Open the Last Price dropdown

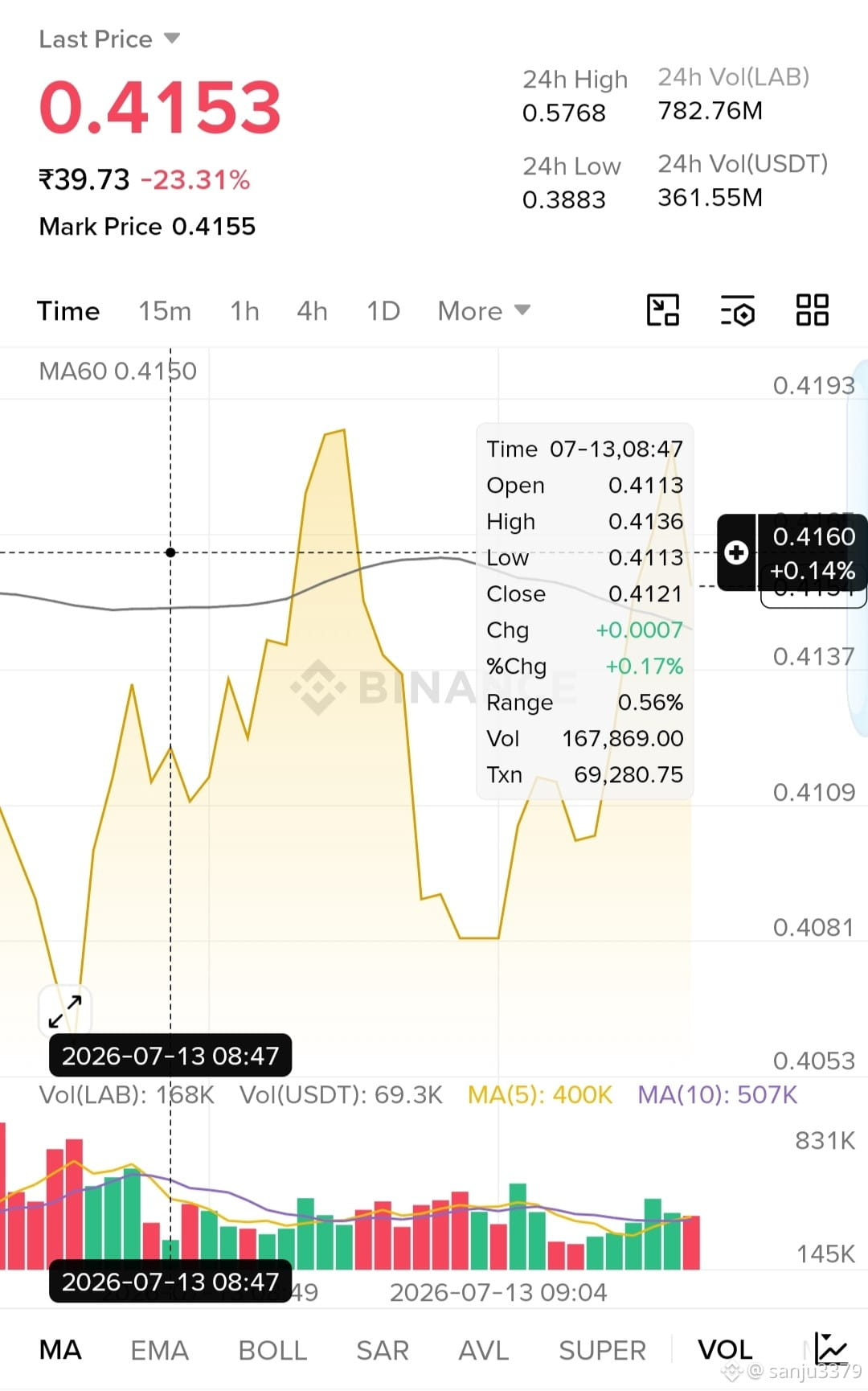tap(109, 39)
